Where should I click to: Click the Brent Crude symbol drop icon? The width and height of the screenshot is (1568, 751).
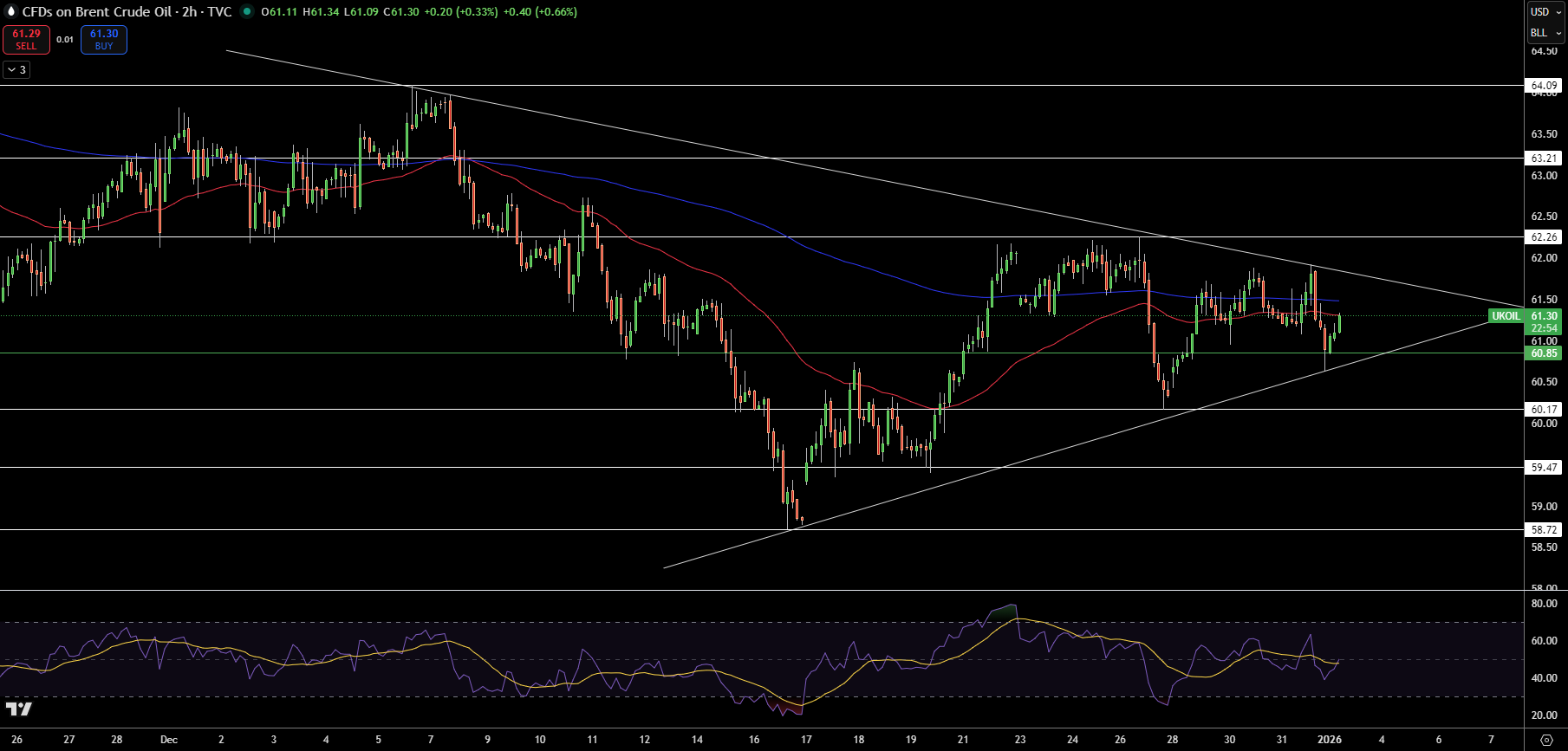click(x=11, y=12)
